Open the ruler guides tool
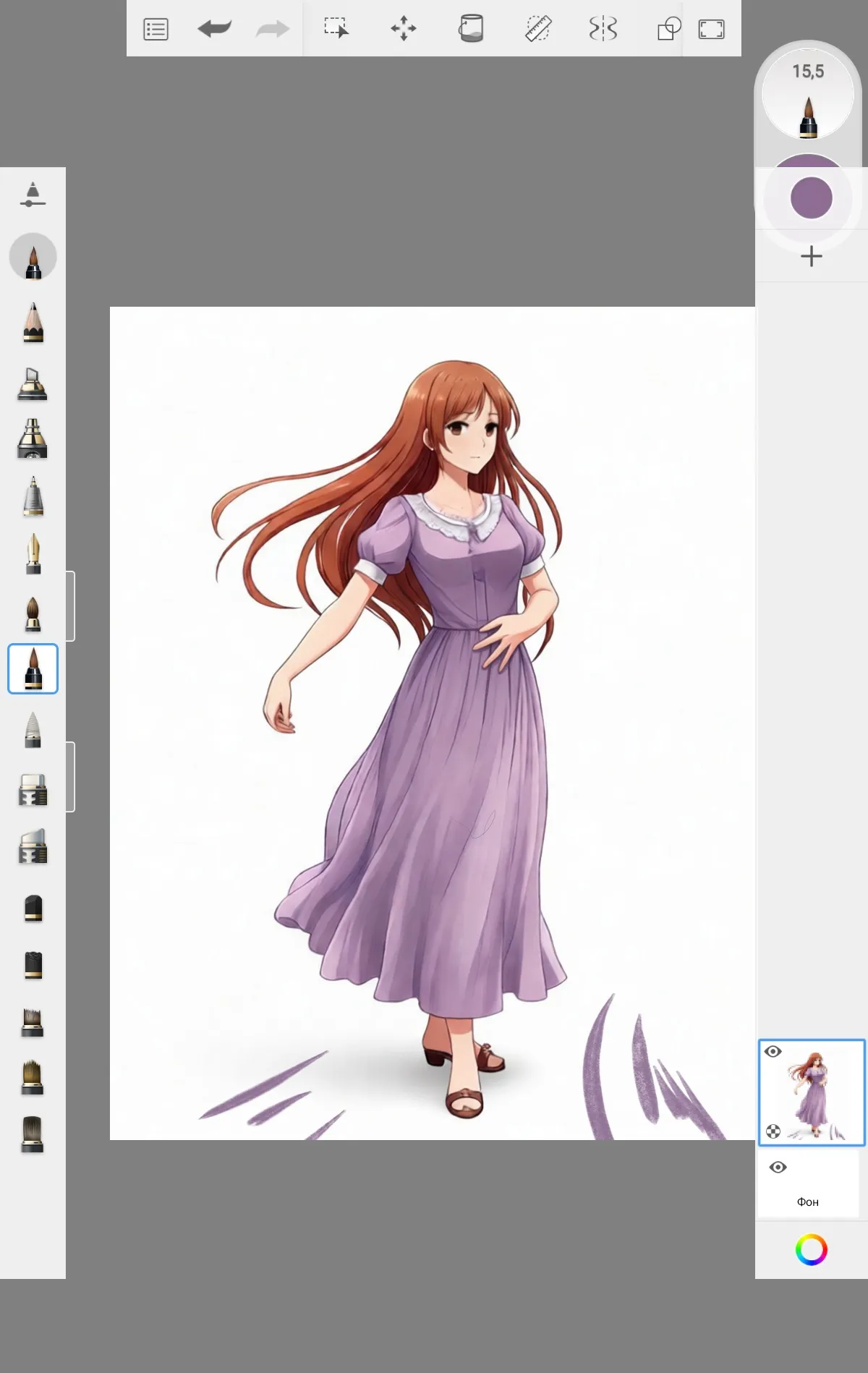 [537, 29]
